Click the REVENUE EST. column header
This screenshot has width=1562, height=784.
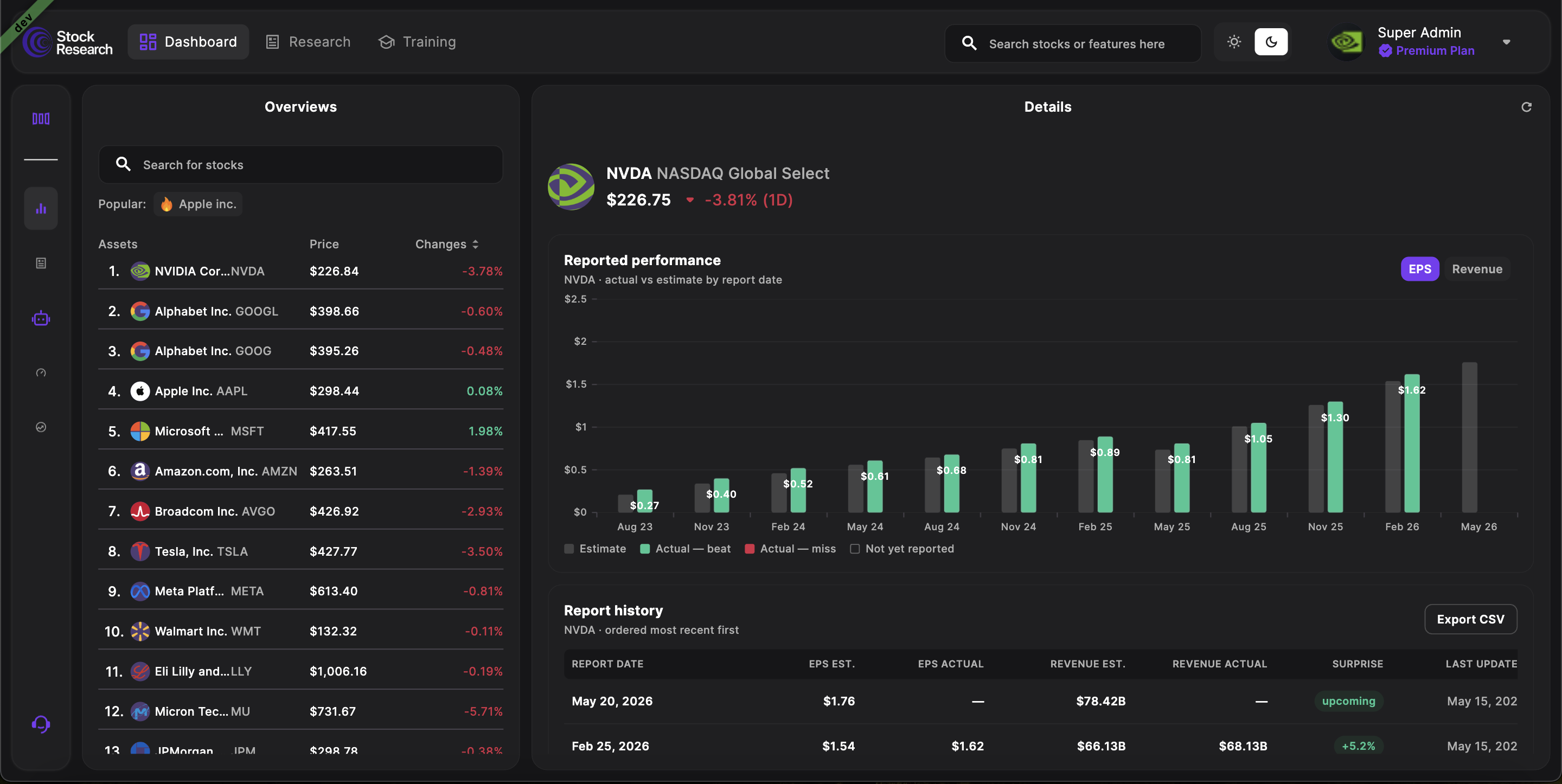tap(1087, 664)
